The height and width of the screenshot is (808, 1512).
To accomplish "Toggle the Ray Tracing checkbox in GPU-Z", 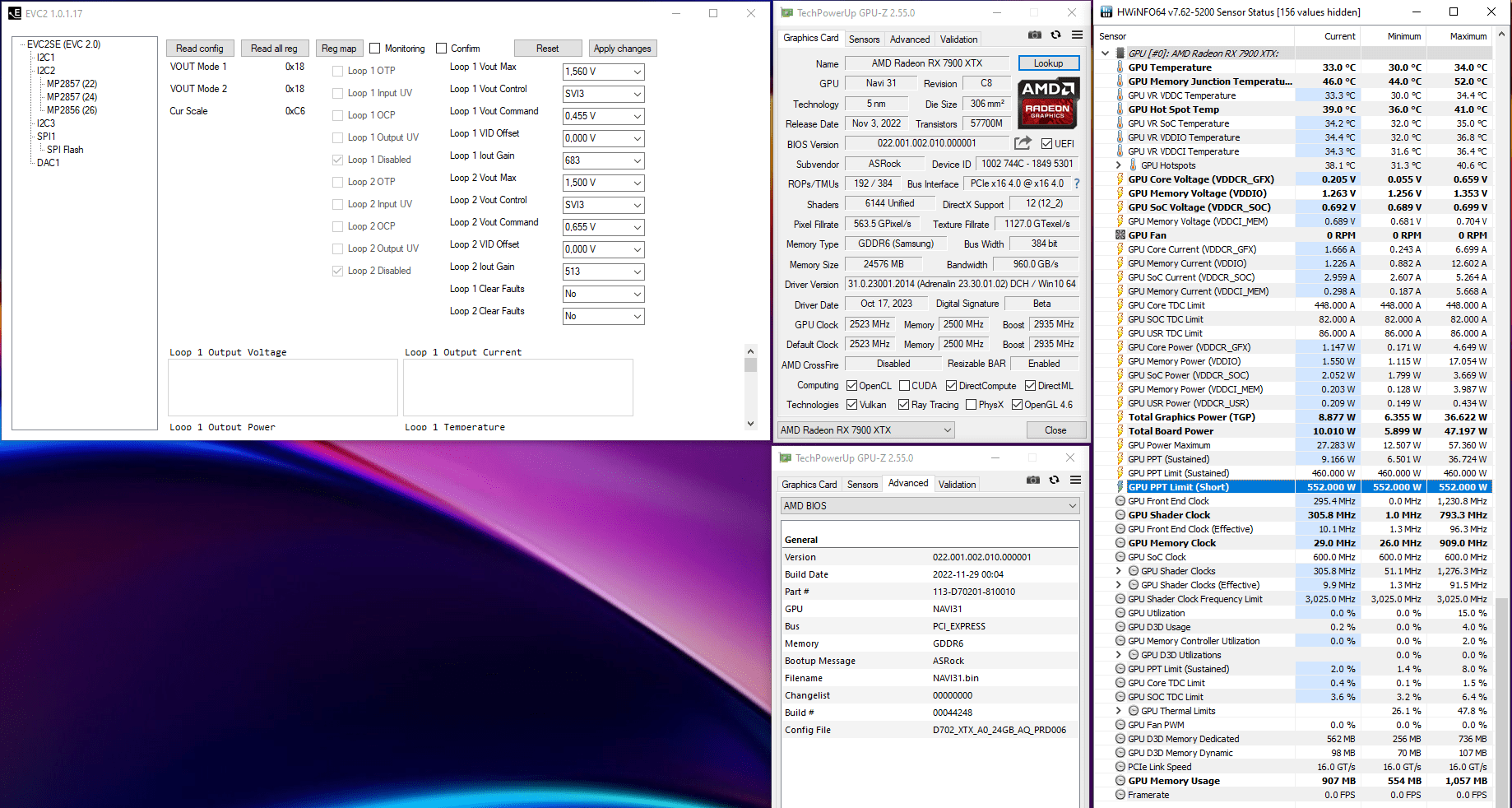I will 904,405.
